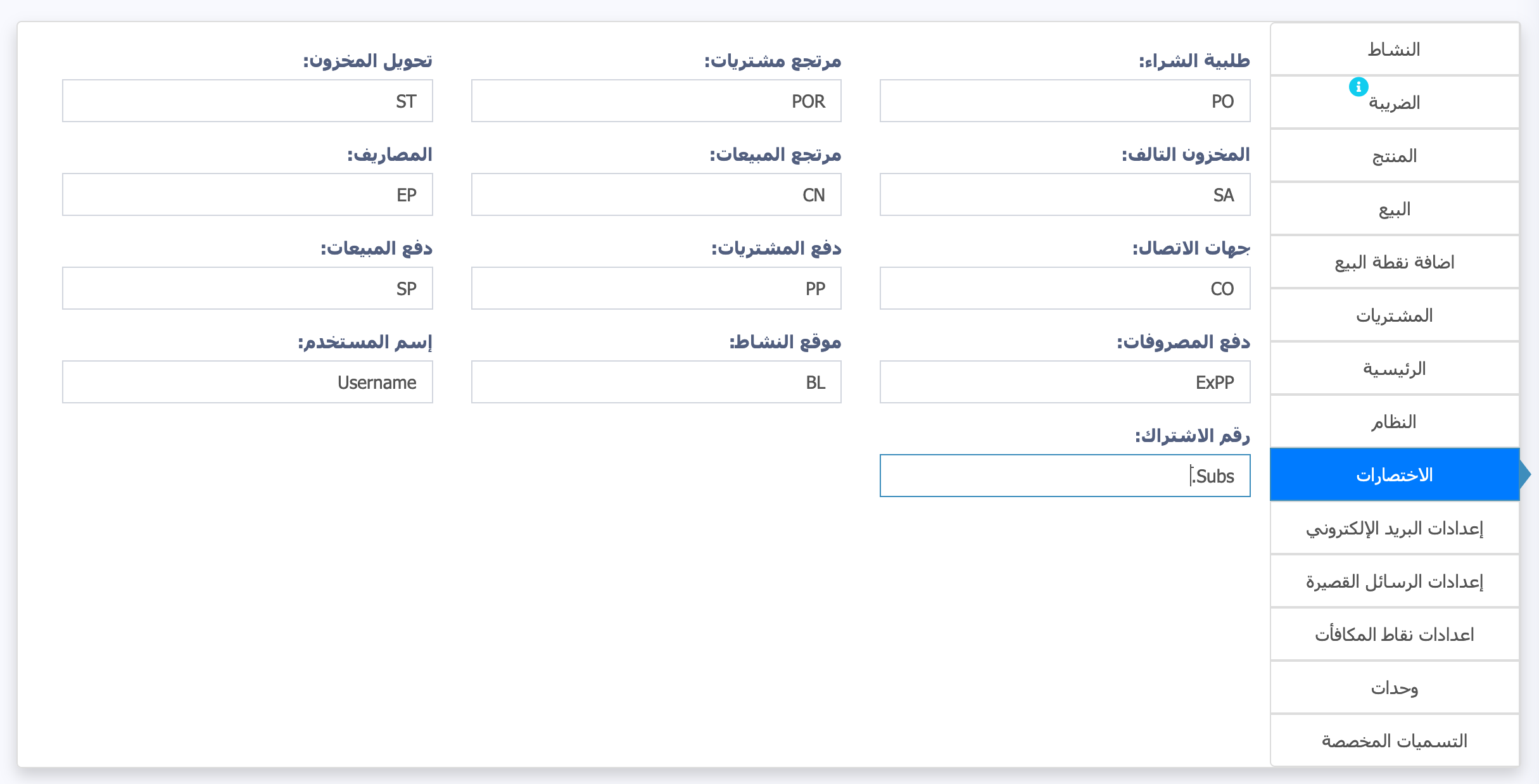Click the جهات الاتصال field containing CO

(1065, 288)
